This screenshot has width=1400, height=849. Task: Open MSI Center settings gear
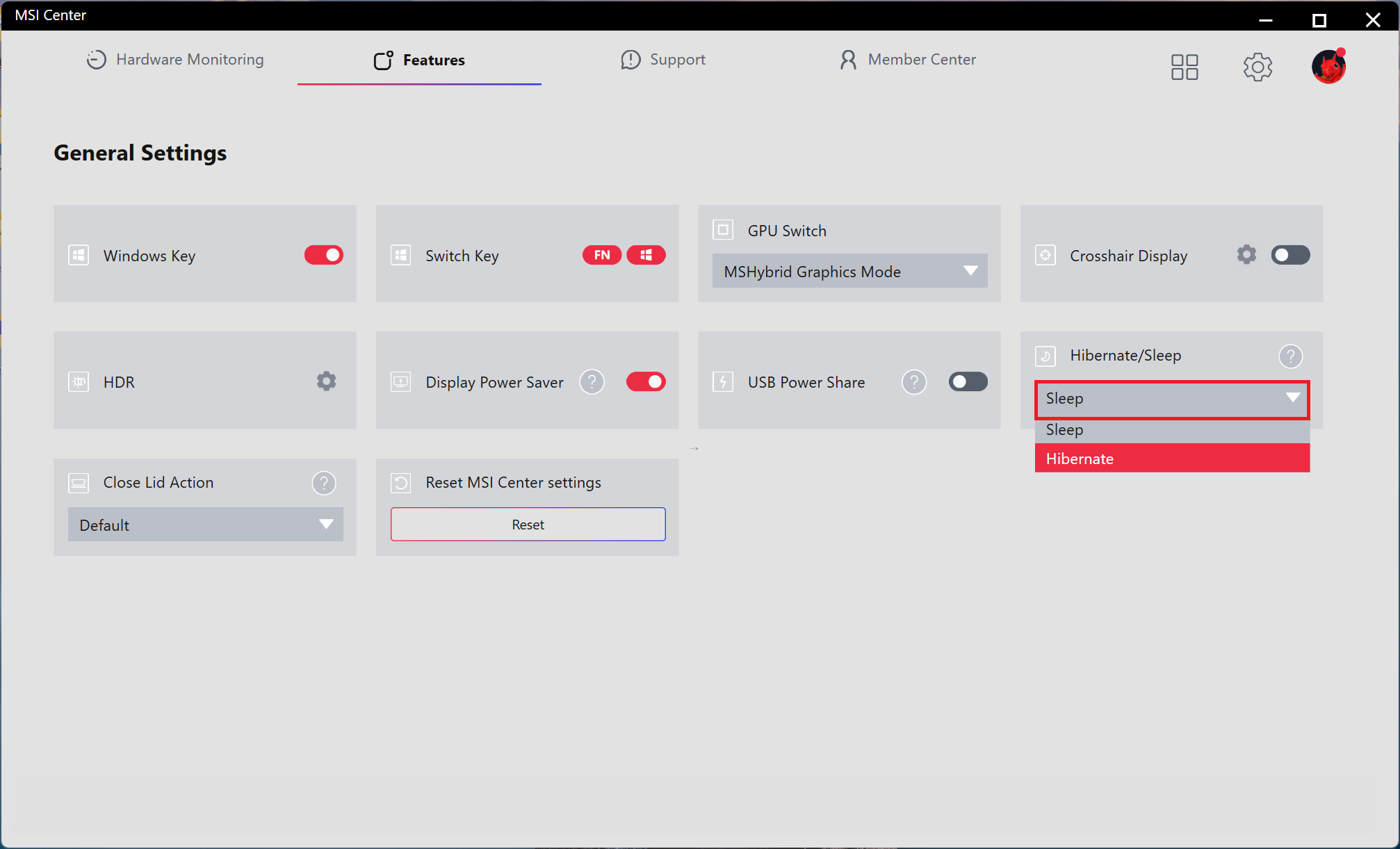pos(1257,67)
